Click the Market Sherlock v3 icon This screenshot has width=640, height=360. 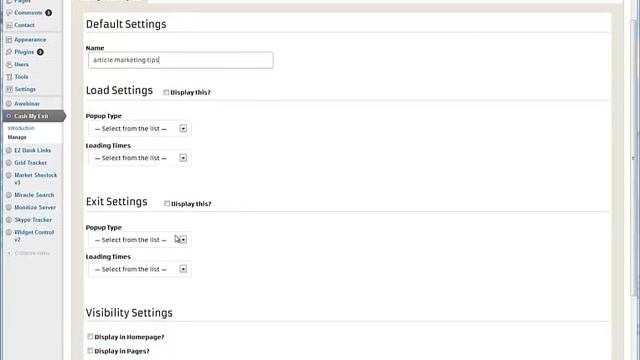coord(9,176)
